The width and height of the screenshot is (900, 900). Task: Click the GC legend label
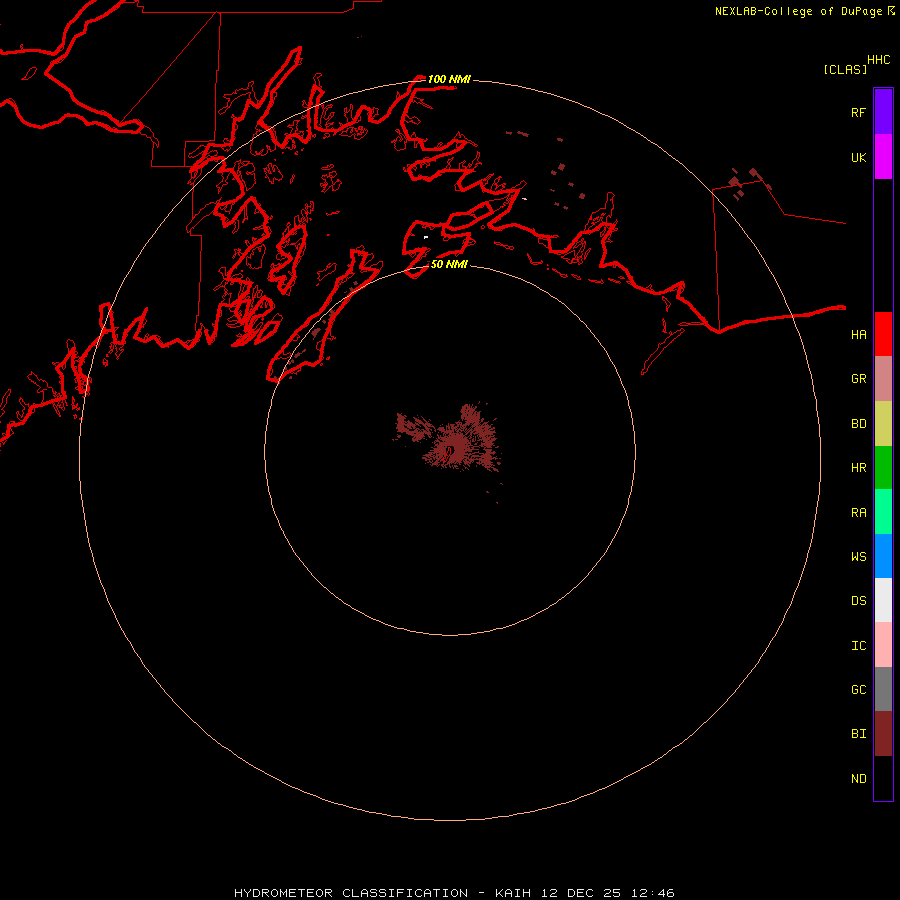[858, 690]
